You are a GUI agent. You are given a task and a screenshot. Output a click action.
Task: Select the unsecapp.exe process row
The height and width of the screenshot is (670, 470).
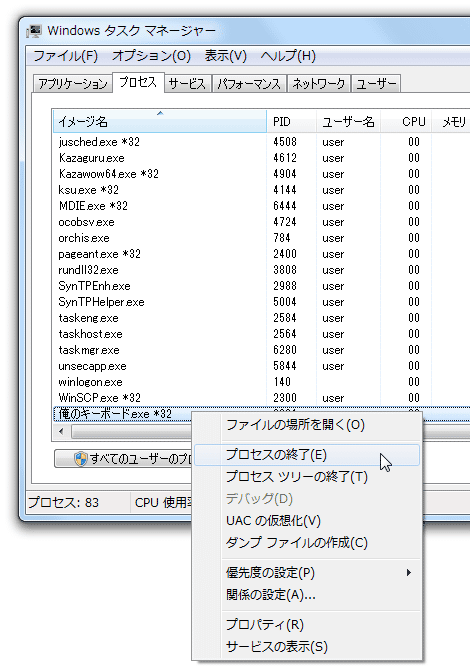[261, 366]
